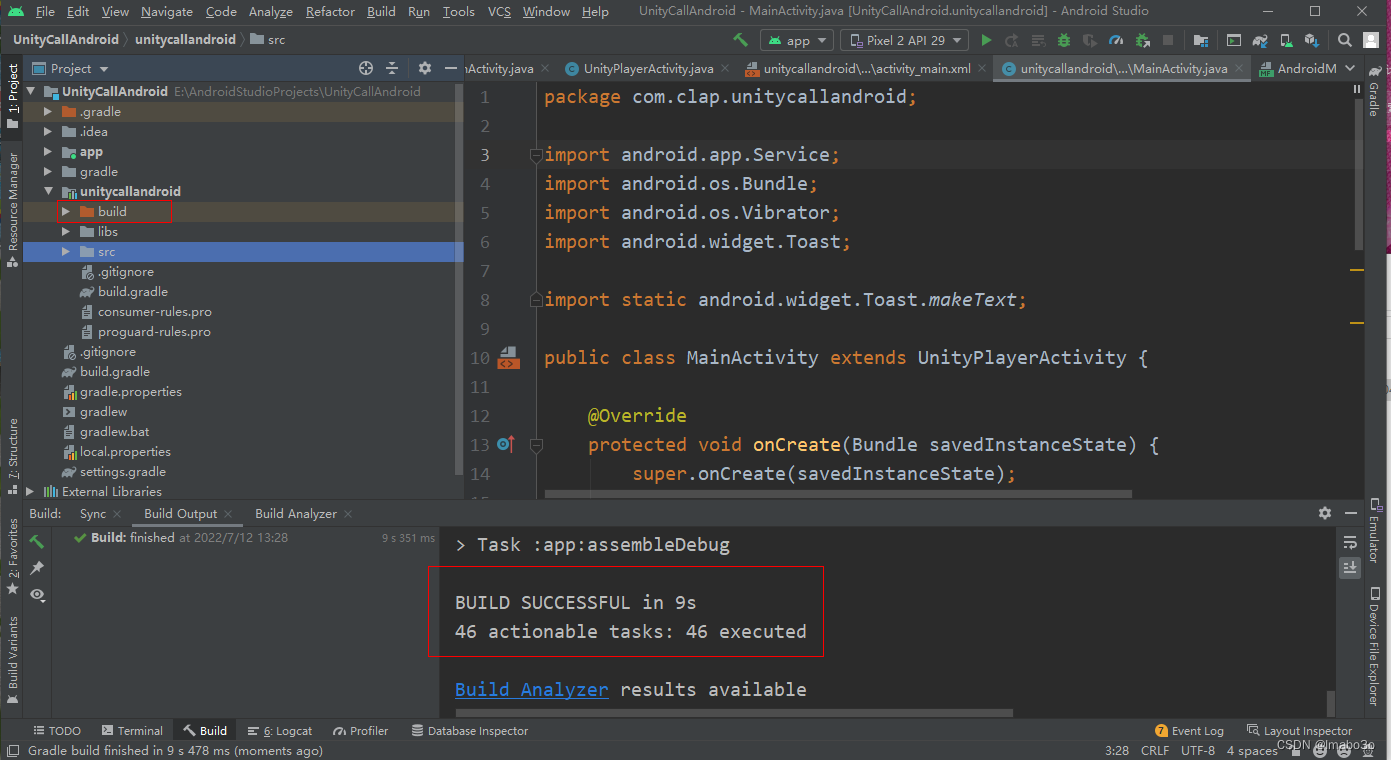1391x760 pixels.
Task: Expand the .idea folder
Action: (47, 131)
